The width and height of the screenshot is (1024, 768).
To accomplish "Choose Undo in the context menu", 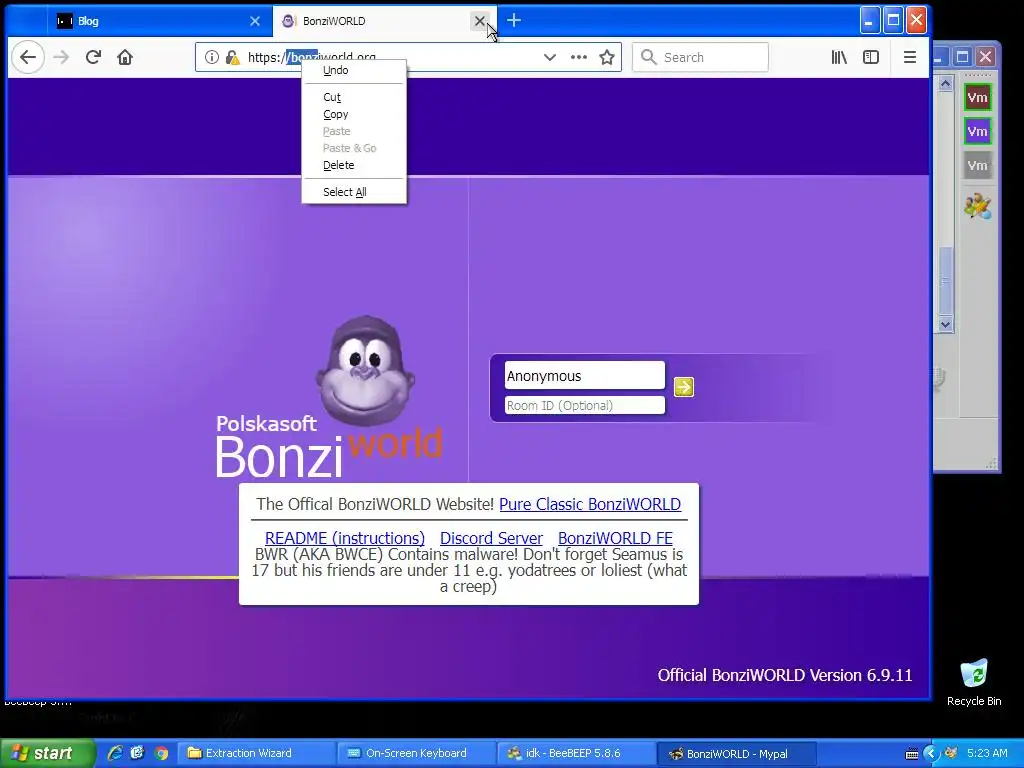I will click(x=354, y=71).
